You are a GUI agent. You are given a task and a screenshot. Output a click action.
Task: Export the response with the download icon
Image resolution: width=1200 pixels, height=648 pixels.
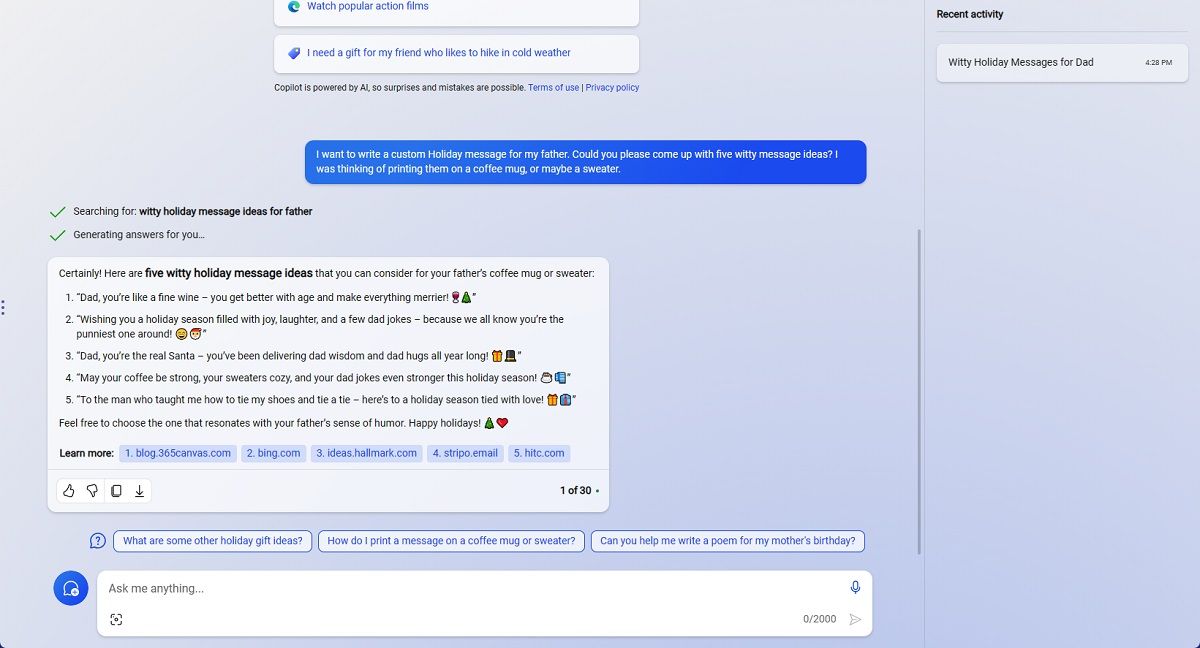pos(140,491)
